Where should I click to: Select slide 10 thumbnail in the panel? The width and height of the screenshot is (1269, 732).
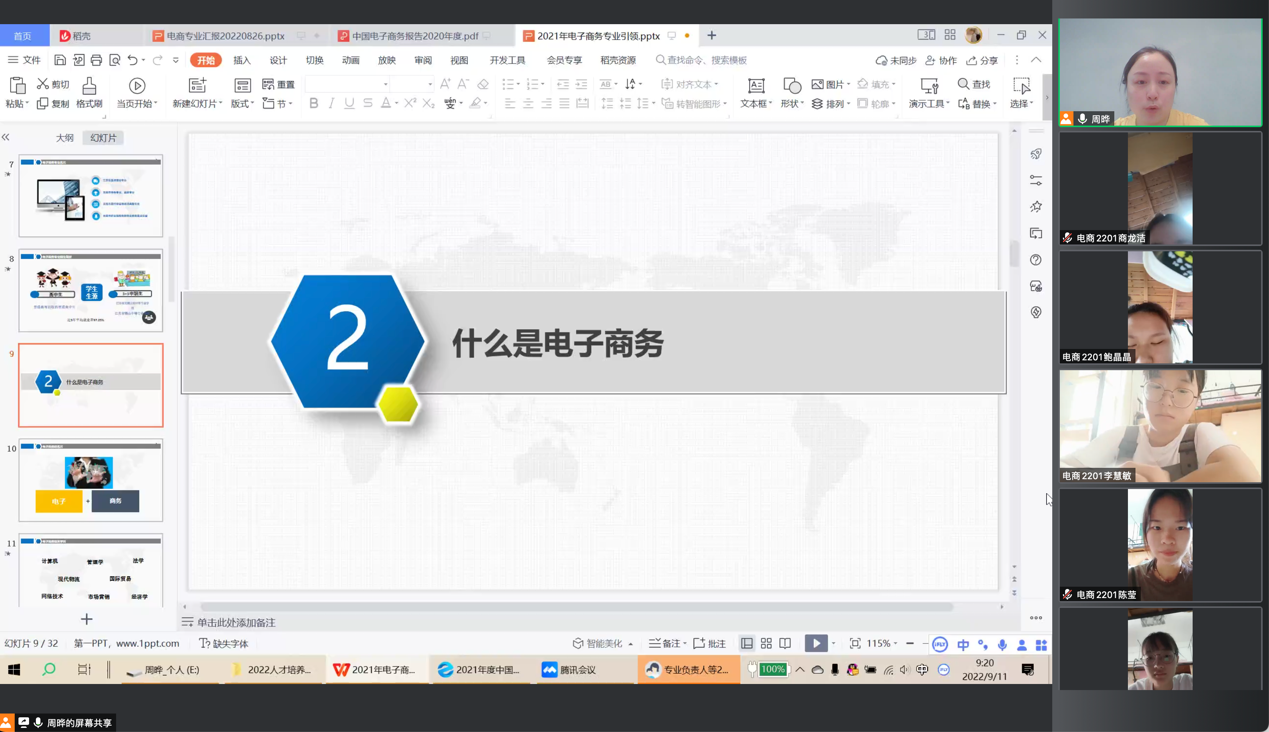point(90,480)
